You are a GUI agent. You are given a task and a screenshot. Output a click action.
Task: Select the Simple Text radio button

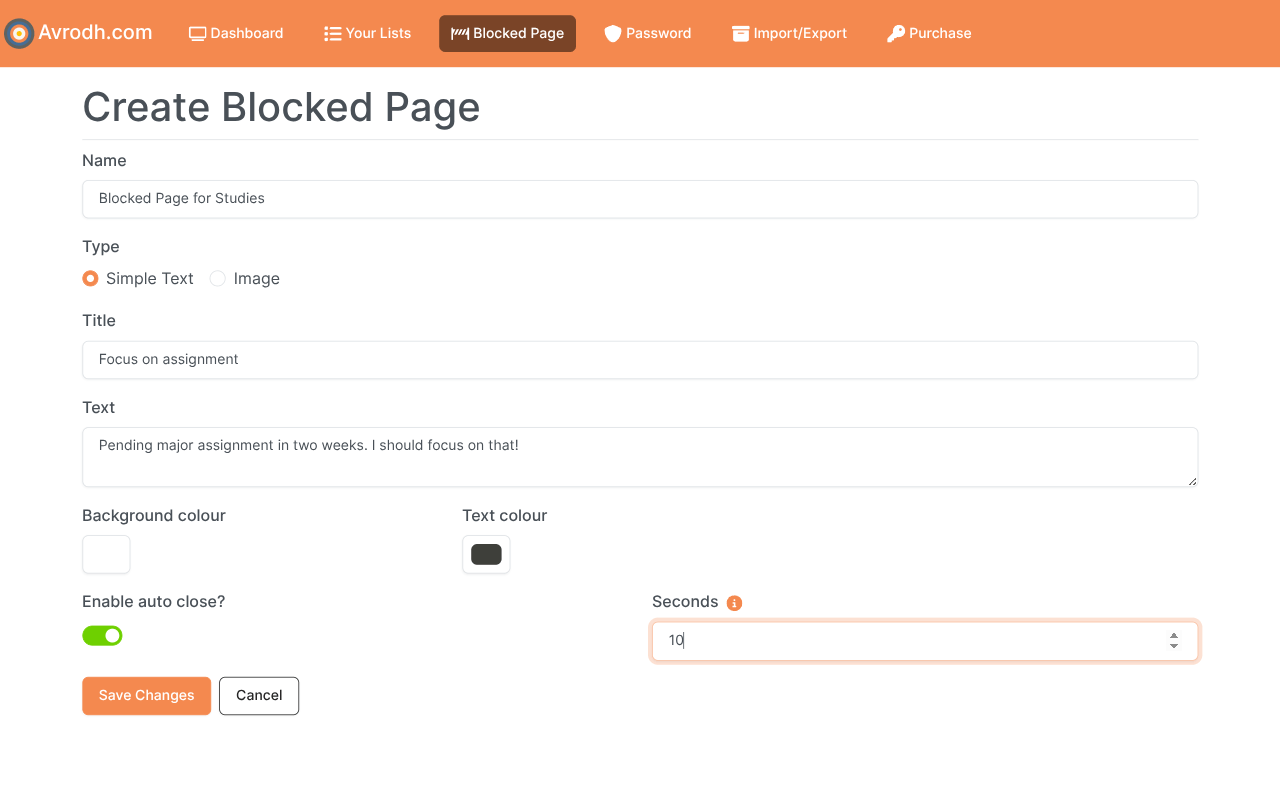coord(90,278)
